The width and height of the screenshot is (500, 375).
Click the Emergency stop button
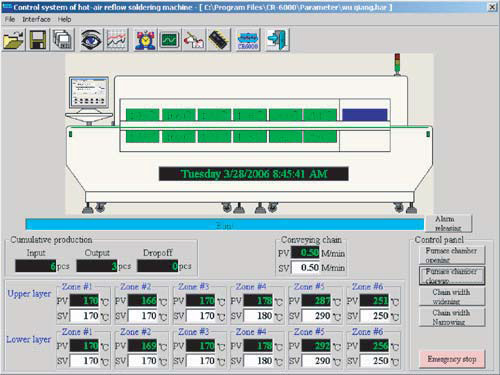pyautogui.click(x=452, y=359)
